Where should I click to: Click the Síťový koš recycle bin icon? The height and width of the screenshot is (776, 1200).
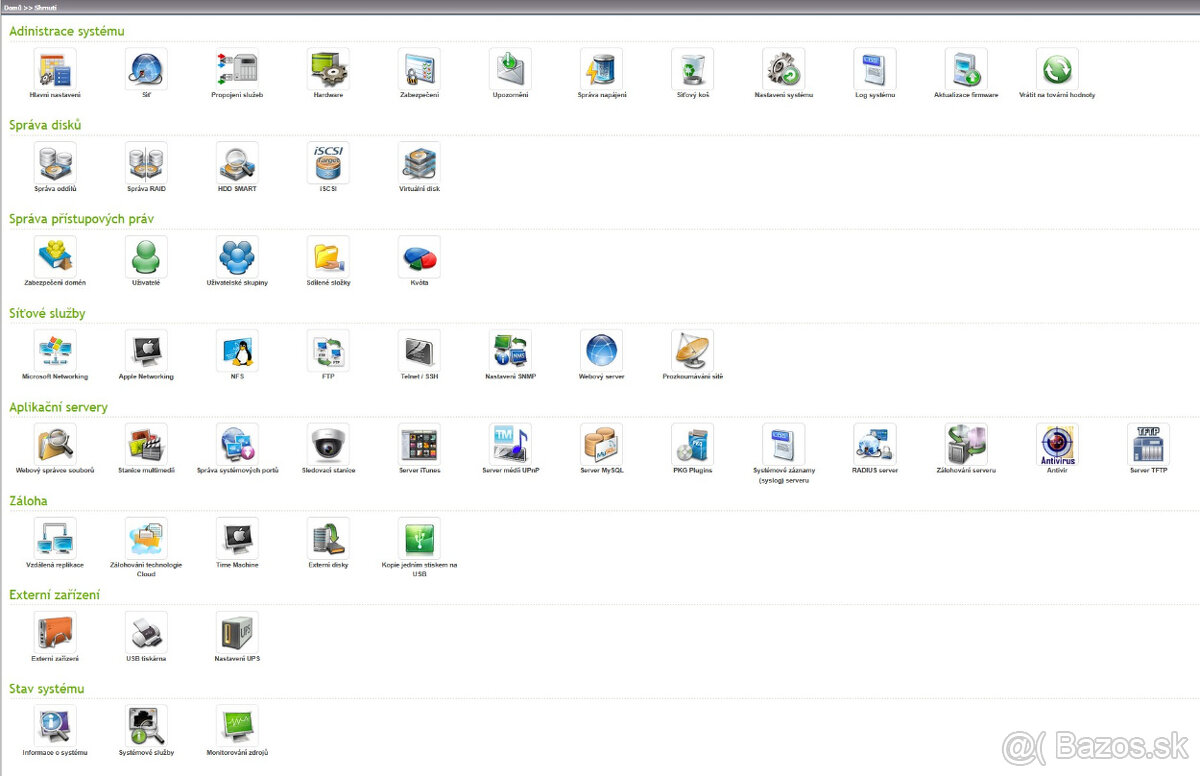(692, 69)
